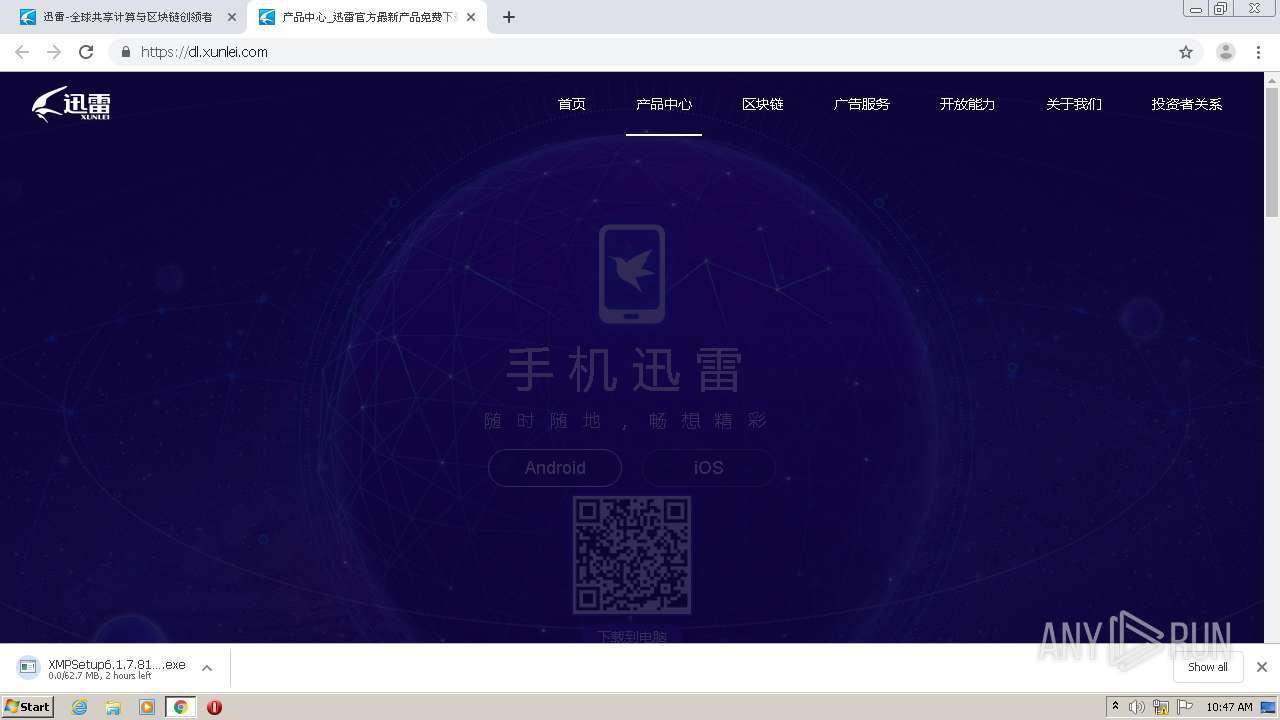Open 关于我们 navigation item
This screenshot has height=720, width=1280.
click(x=1074, y=104)
